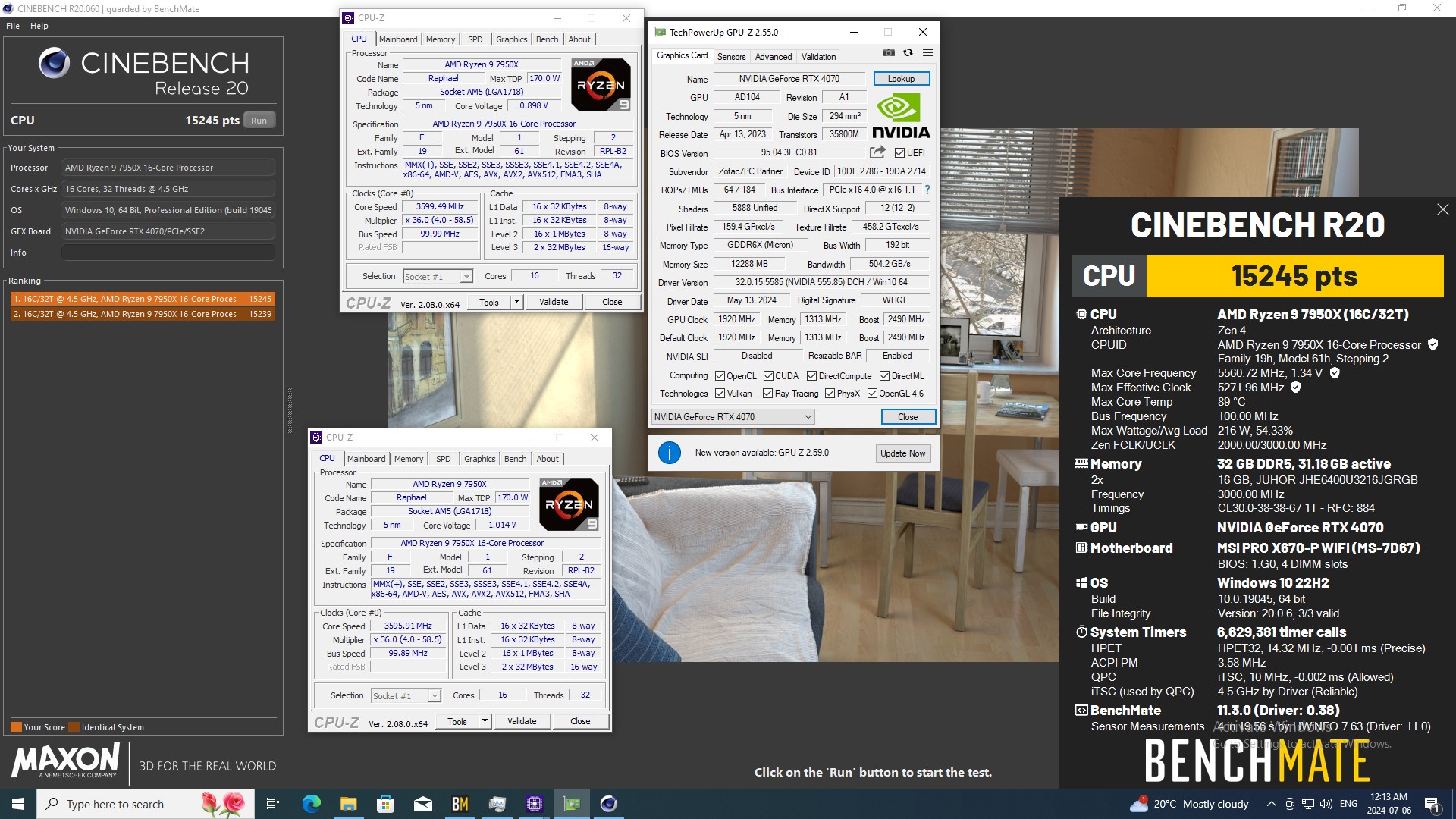The width and height of the screenshot is (1456, 819).
Task: Click Validate in the lower CPU-Z window
Action: (x=522, y=721)
